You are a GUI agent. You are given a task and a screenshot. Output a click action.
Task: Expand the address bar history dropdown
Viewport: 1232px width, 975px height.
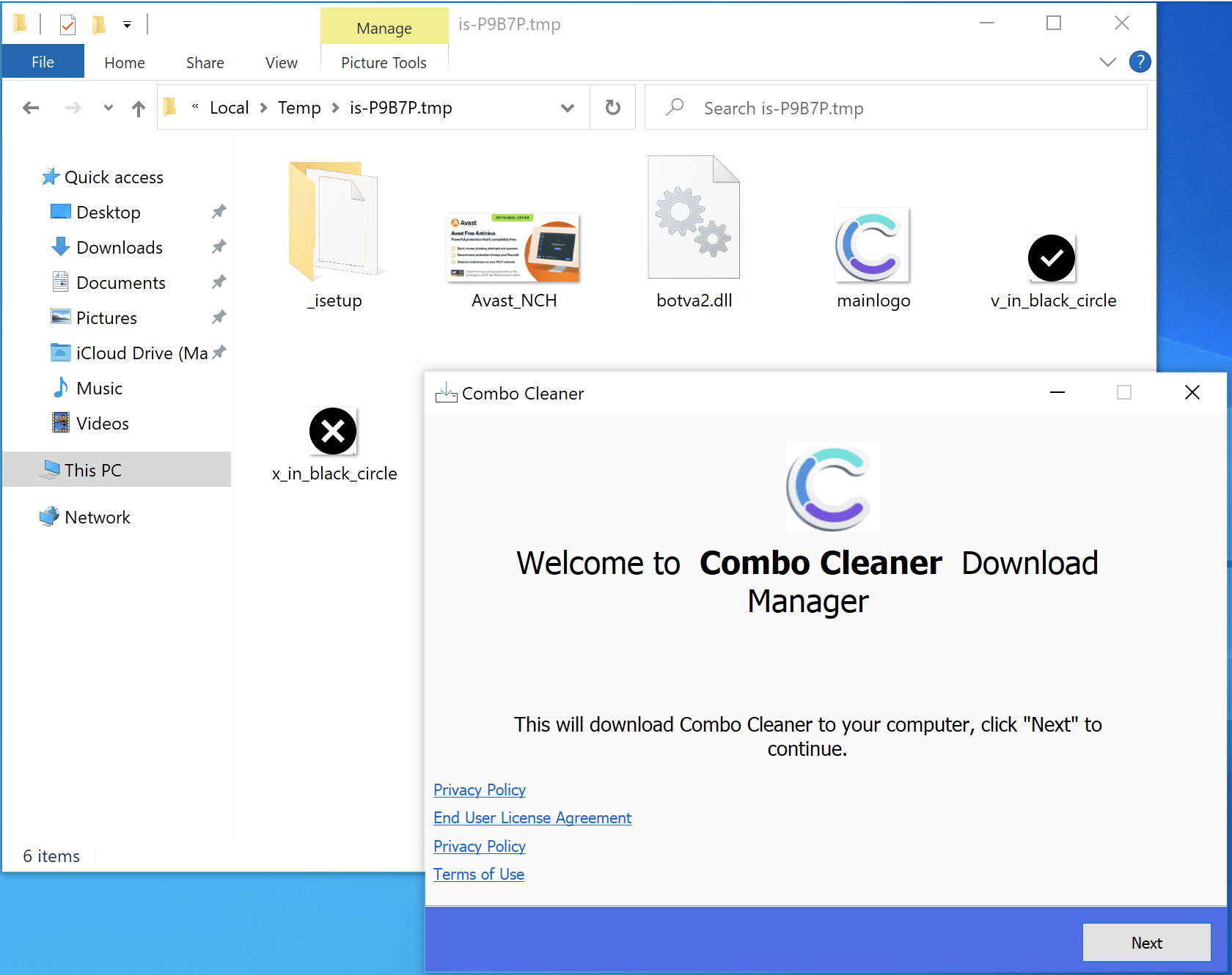(567, 108)
